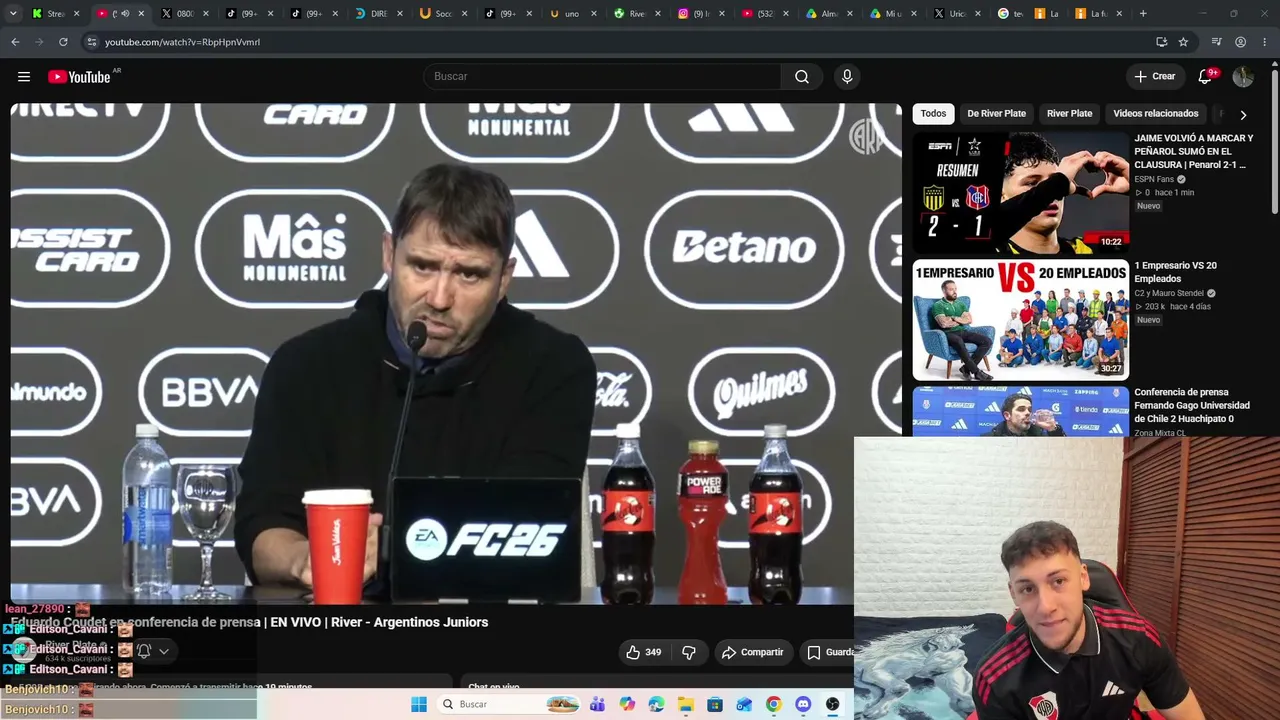Open 'Conferencia de prensa Fernando Gago' title

click(x=1191, y=405)
